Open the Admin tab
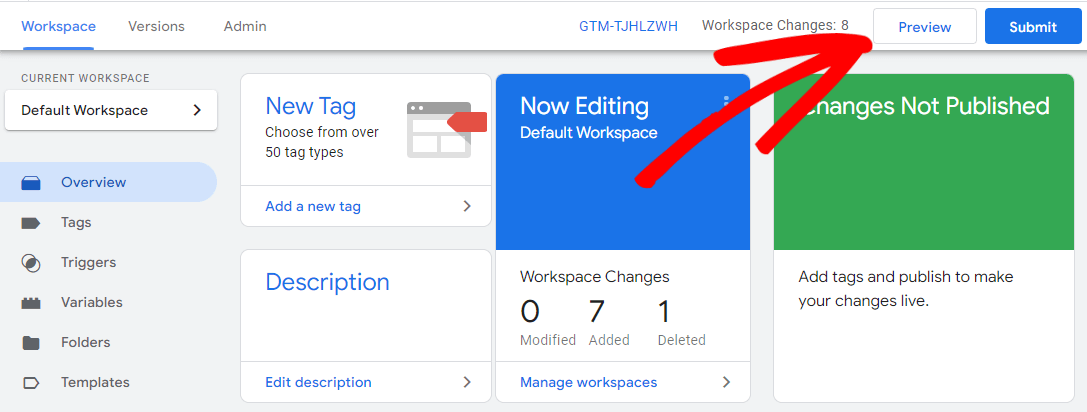1087x412 pixels. click(245, 26)
